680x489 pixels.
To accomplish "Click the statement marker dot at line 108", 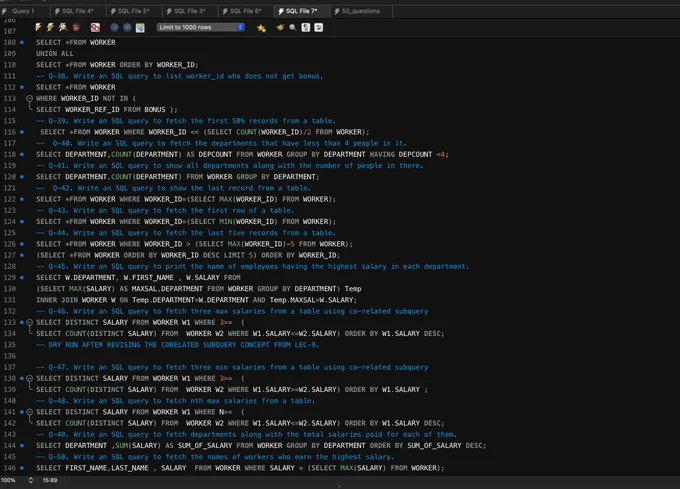I will click(x=22, y=42).
